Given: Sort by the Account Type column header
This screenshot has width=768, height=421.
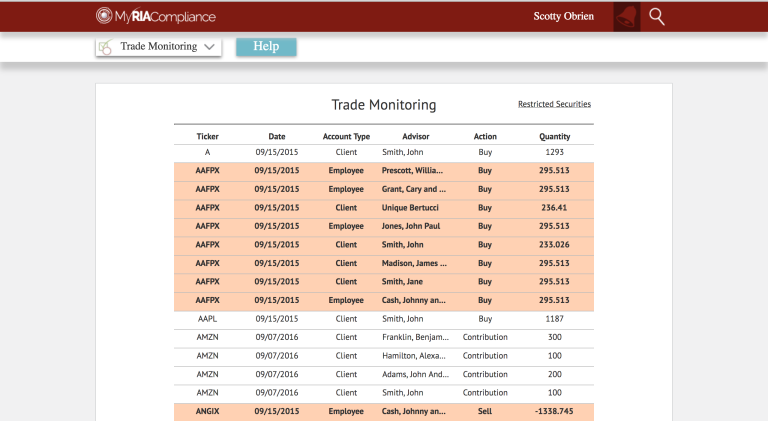Looking at the screenshot, I should coord(346,136).
